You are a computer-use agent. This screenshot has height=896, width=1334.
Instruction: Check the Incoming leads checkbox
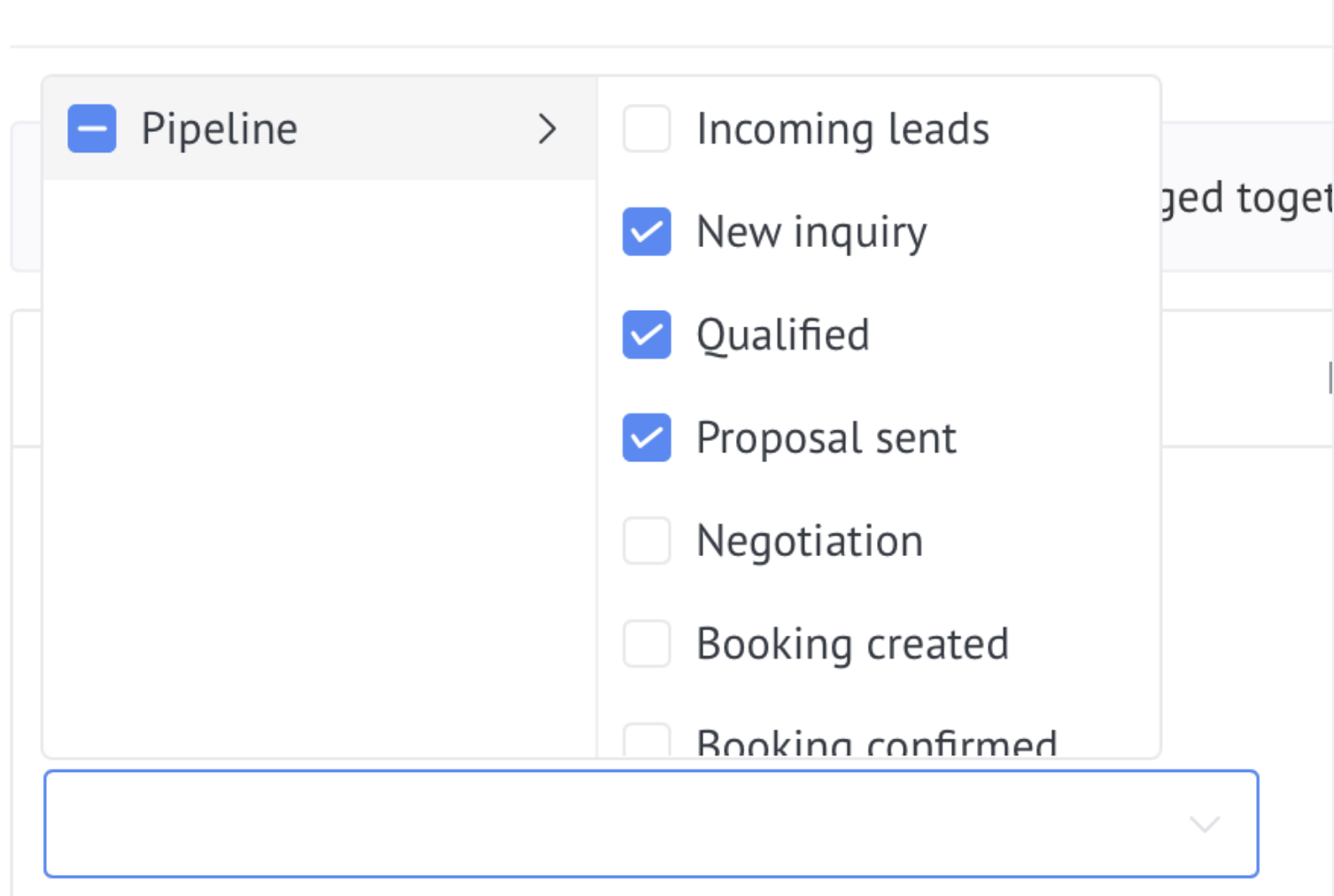[x=647, y=128]
